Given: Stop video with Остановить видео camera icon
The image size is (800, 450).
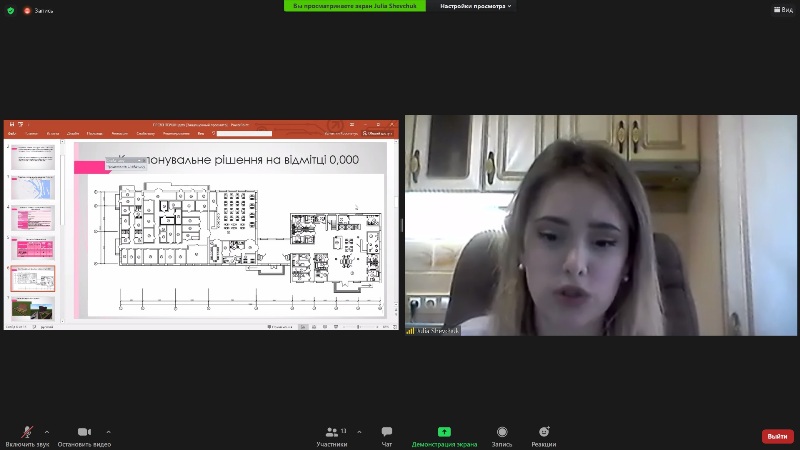Looking at the screenshot, I should (84, 432).
